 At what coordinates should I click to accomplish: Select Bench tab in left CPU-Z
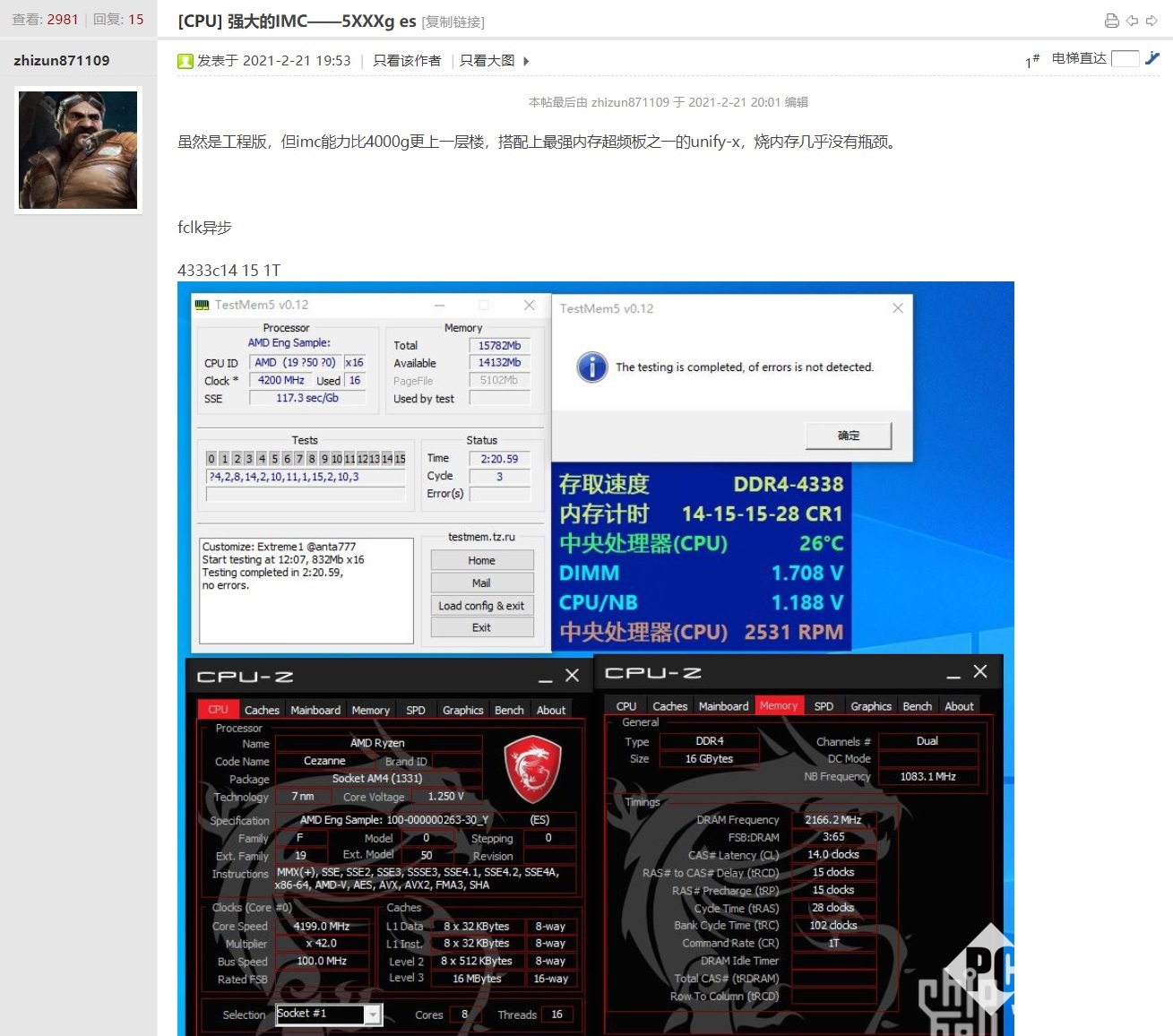tap(509, 710)
